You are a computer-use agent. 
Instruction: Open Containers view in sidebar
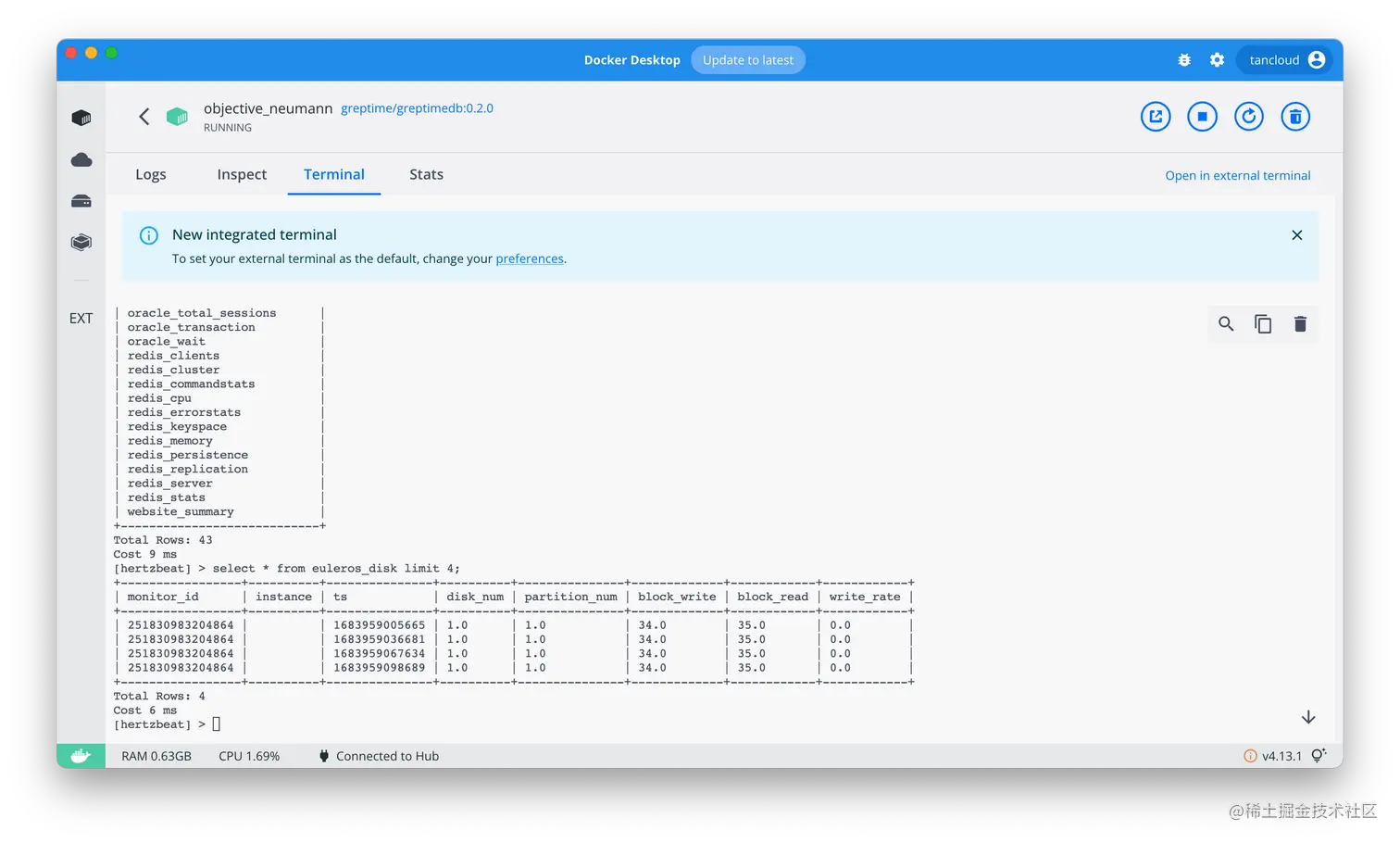point(81,118)
